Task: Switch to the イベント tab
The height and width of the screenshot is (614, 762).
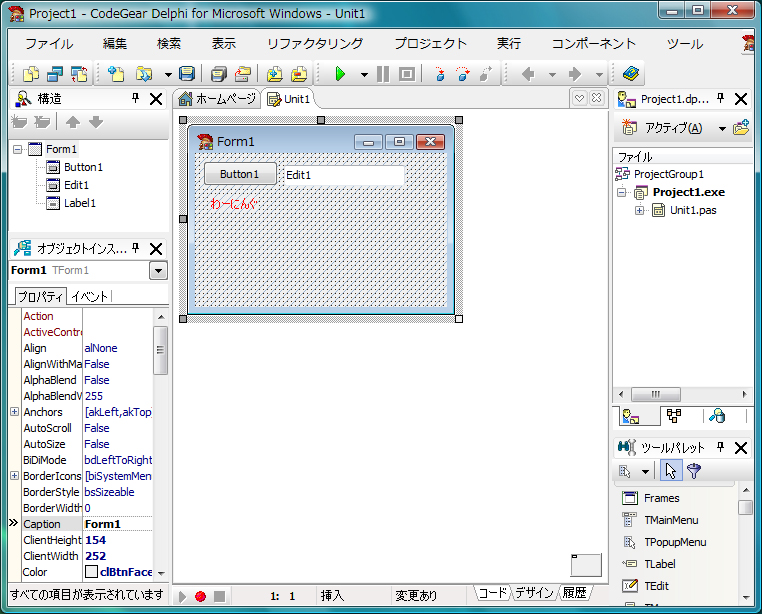Action: [x=89, y=296]
